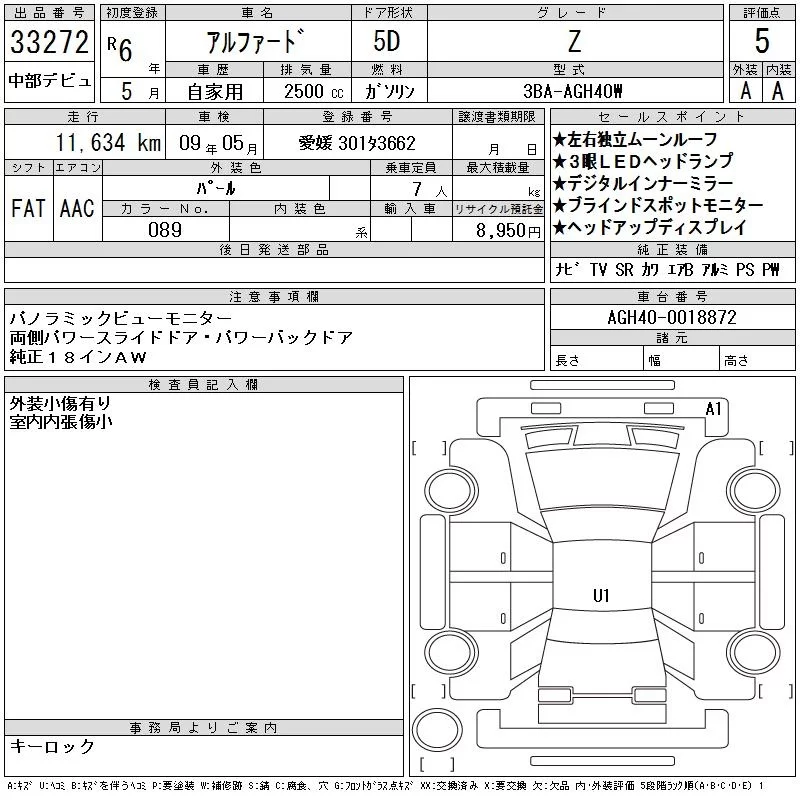Click the first registration year R6
This screenshot has width=800, height=800.
tap(120, 49)
